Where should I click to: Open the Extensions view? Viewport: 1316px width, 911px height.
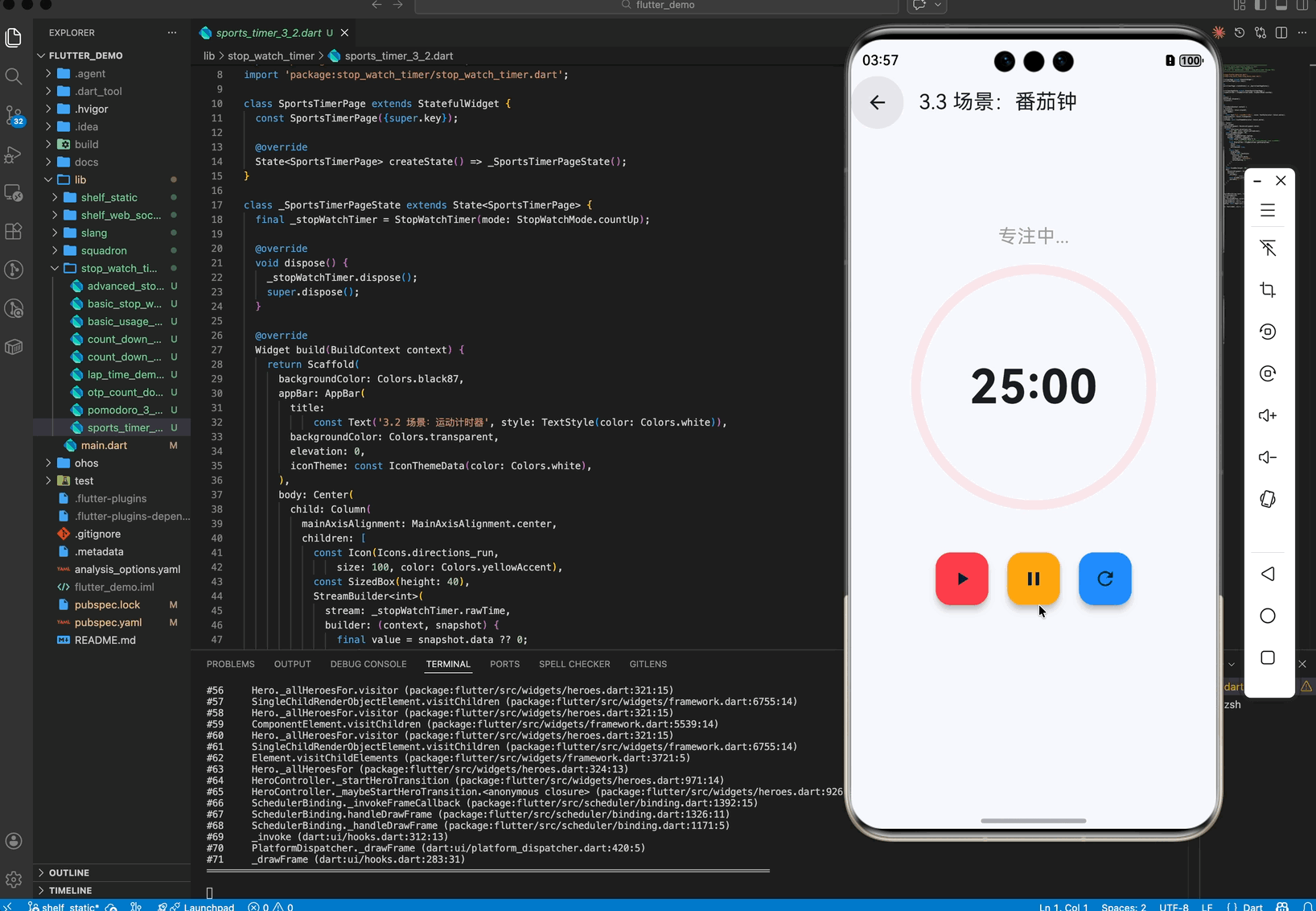click(x=14, y=231)
